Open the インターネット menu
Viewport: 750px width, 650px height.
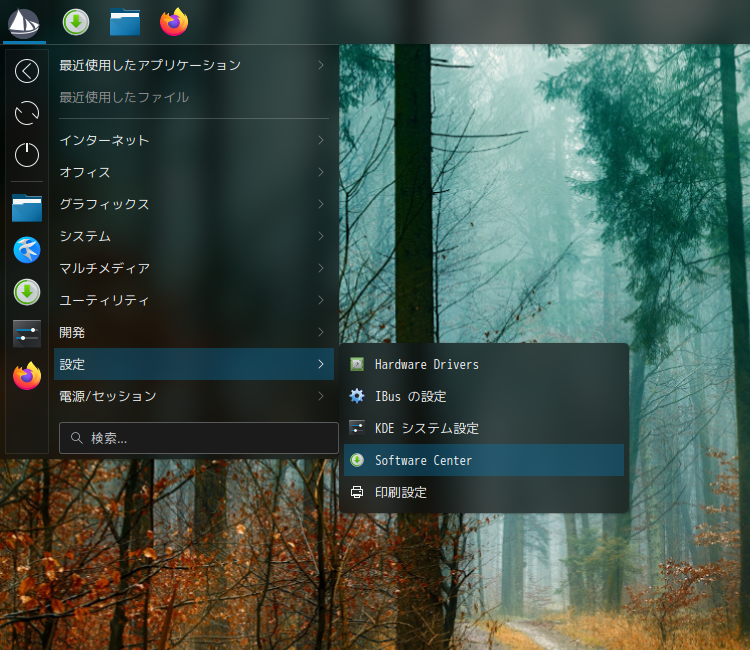coord(194,140)
